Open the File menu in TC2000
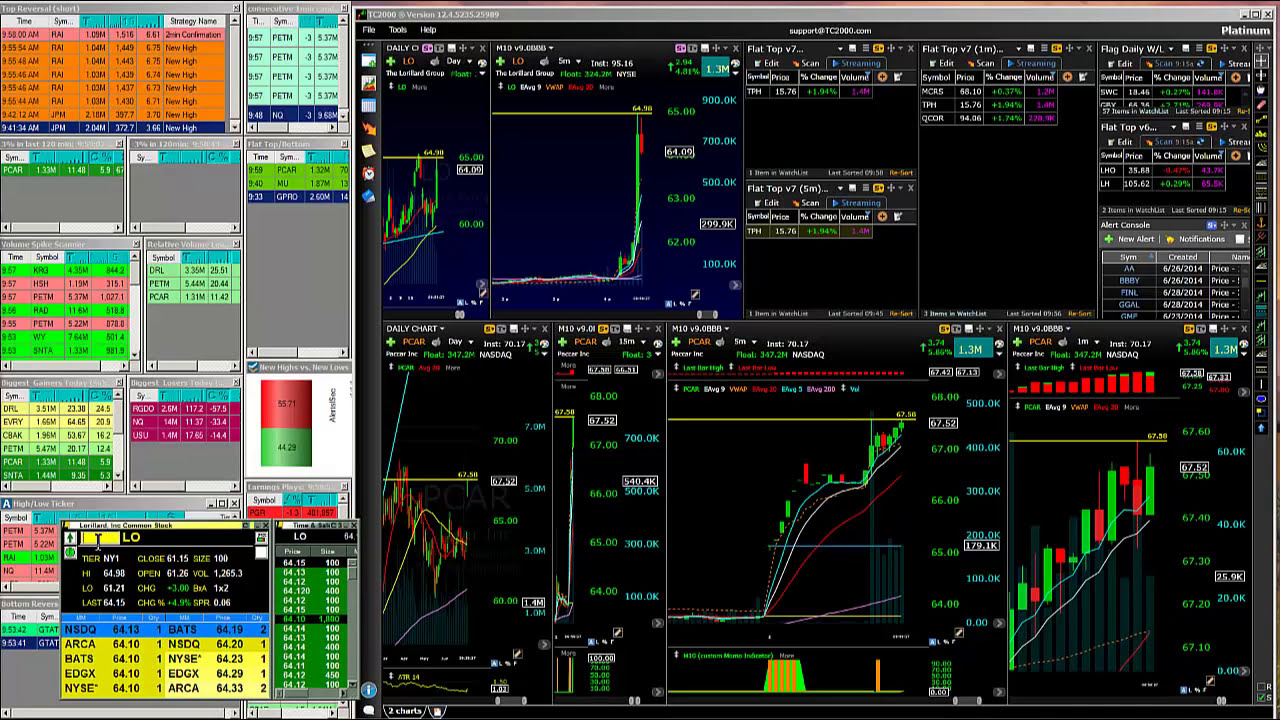1280x720 pixels. click(x=369, y=30)
